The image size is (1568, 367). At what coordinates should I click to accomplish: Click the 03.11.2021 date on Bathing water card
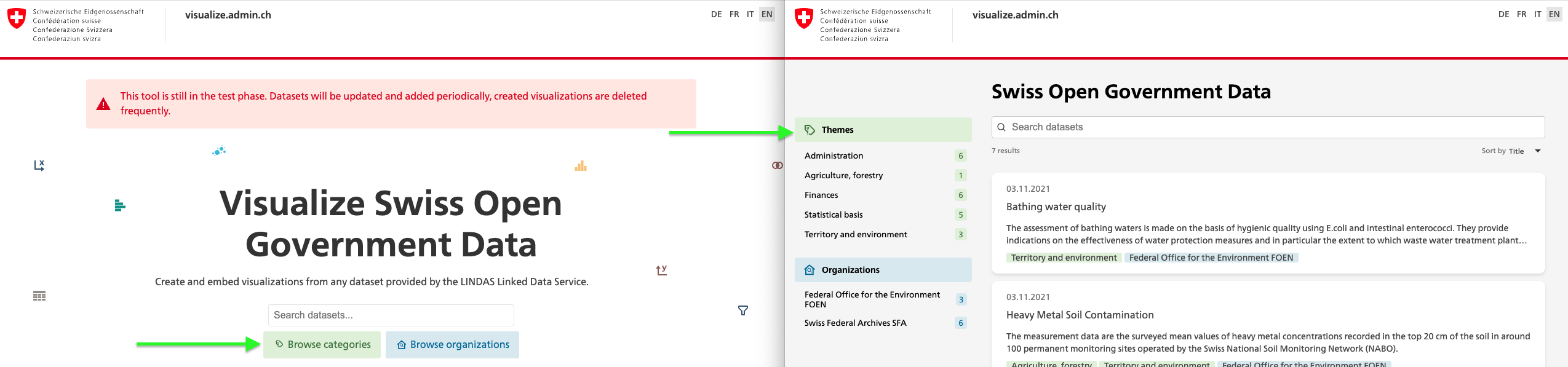pyautogui.click(x=1028, y=189)
